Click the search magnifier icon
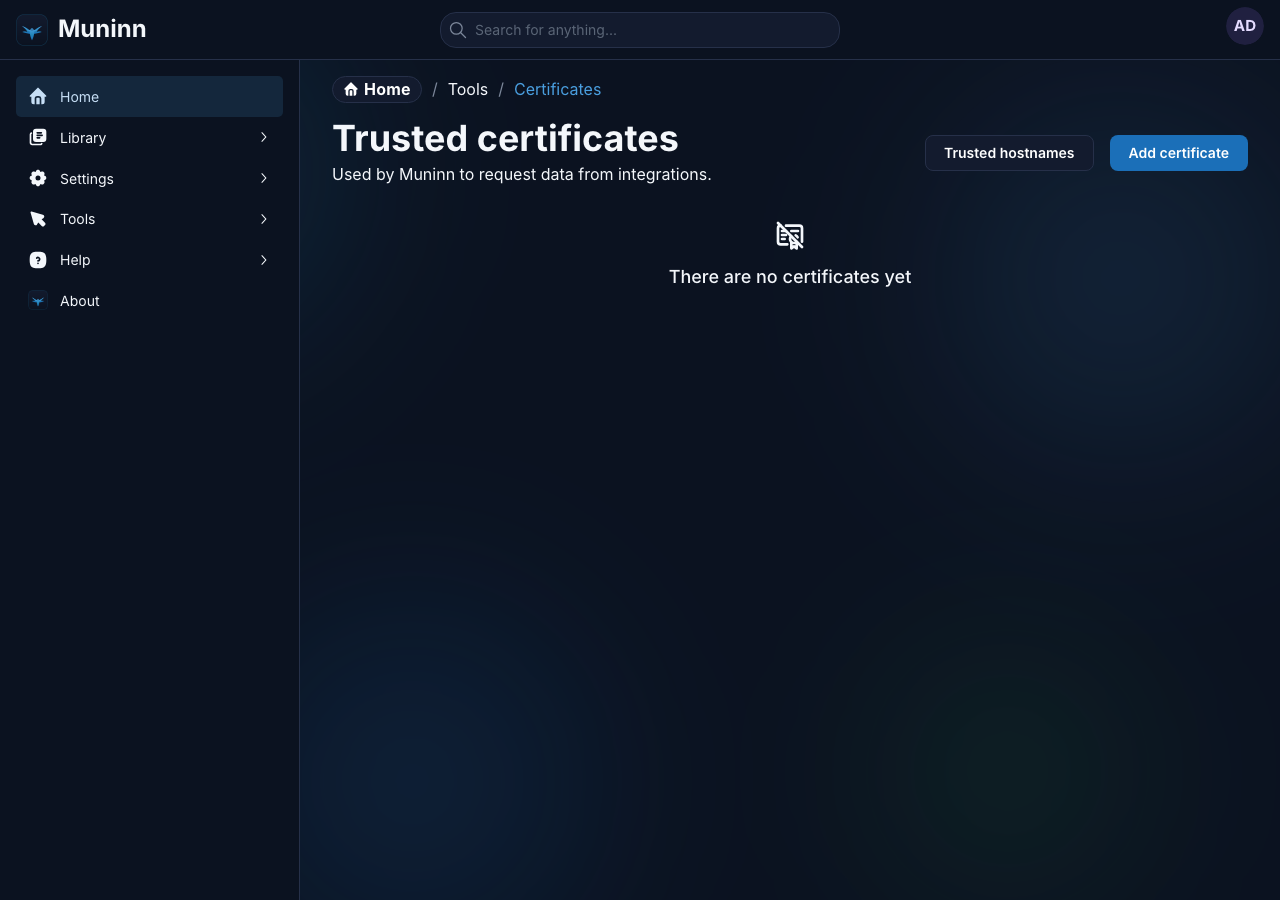Screen dimensions: 1280x900 (458, 30)
